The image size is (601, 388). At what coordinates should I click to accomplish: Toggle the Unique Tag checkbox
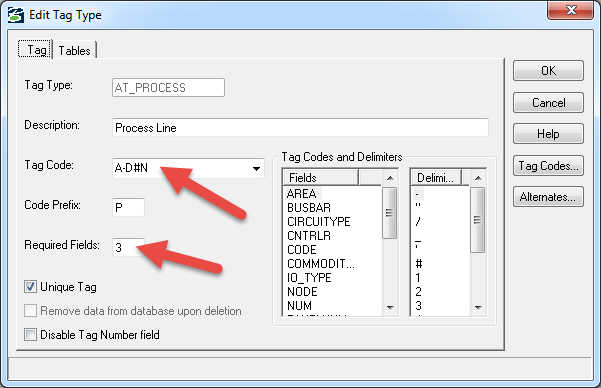tap(30, 287)
